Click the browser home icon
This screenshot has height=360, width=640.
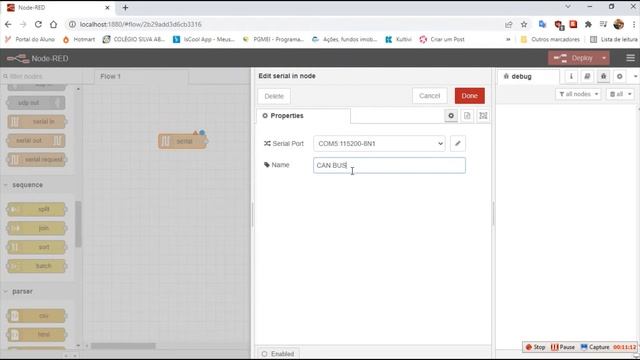coord(53,24)
